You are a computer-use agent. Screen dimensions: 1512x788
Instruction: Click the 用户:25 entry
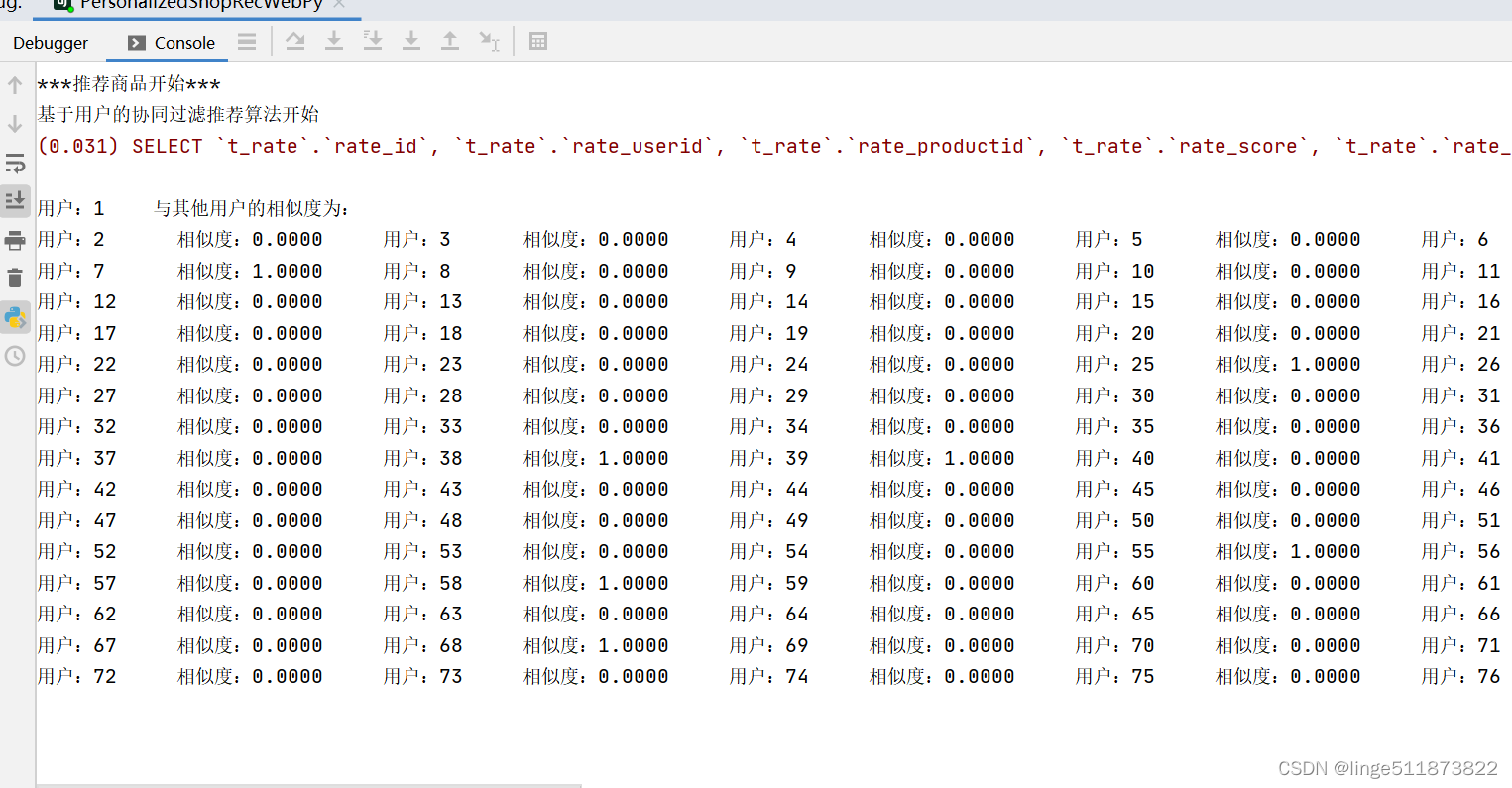(x=1115, y=364)
